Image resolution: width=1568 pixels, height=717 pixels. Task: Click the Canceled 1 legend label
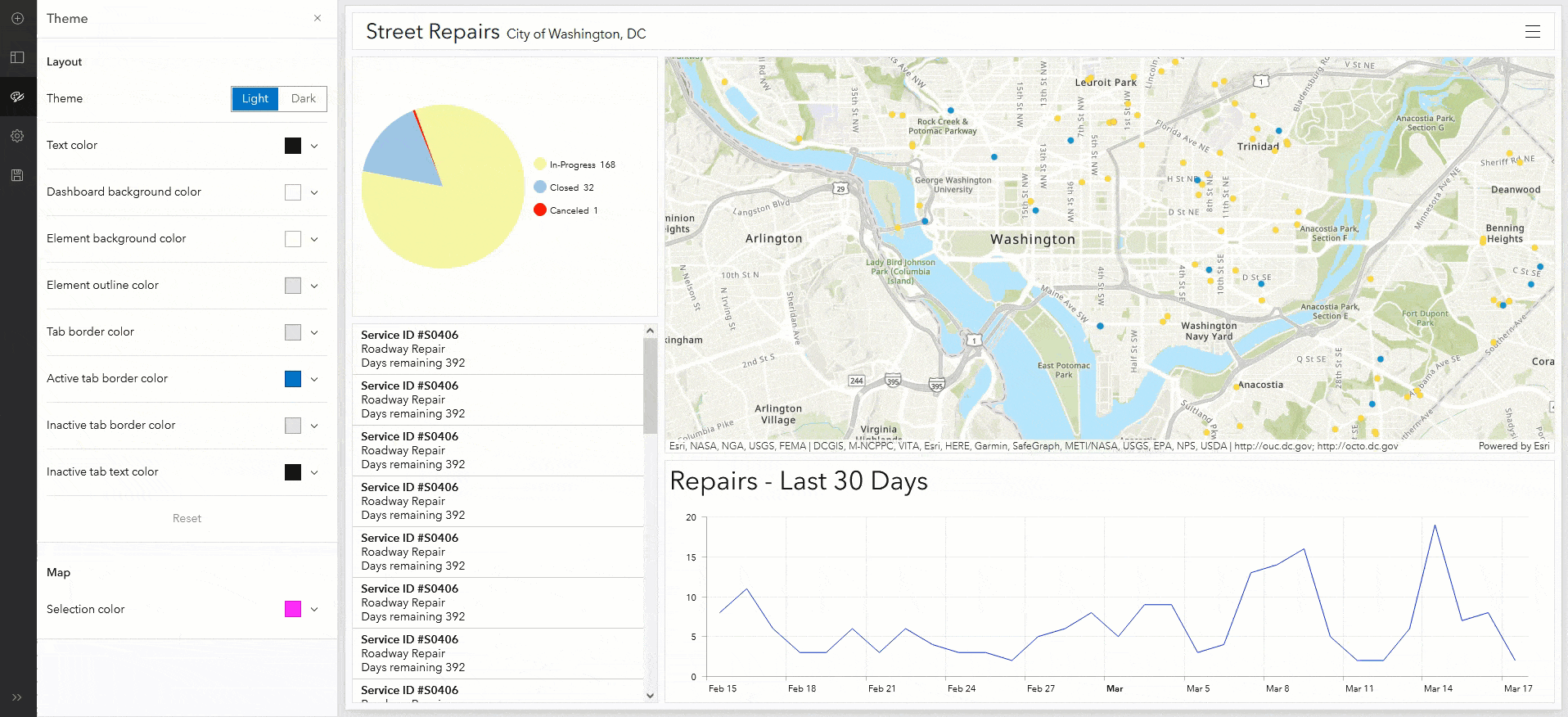574,210
